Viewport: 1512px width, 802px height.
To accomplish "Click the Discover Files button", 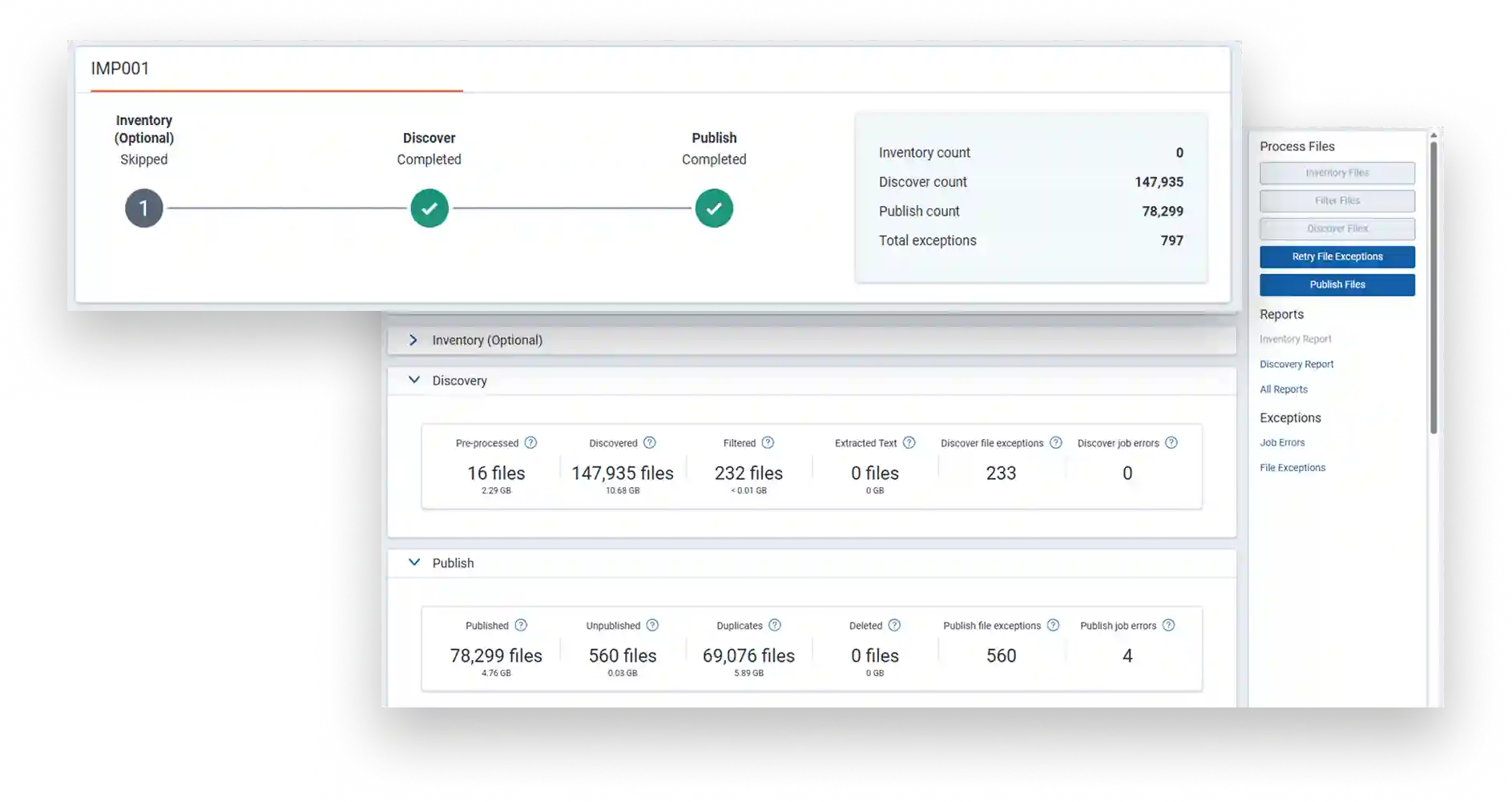I will point(1337,229).
